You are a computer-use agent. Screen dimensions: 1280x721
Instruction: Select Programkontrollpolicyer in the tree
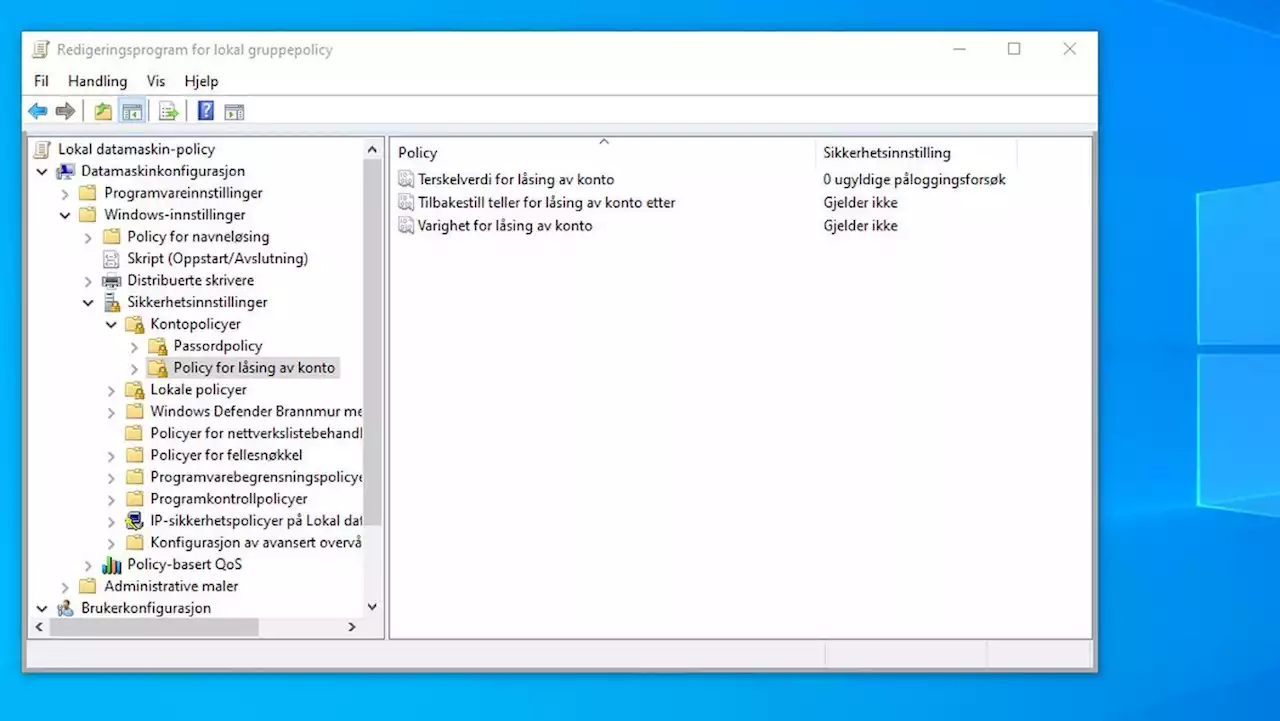click(229, 498)
